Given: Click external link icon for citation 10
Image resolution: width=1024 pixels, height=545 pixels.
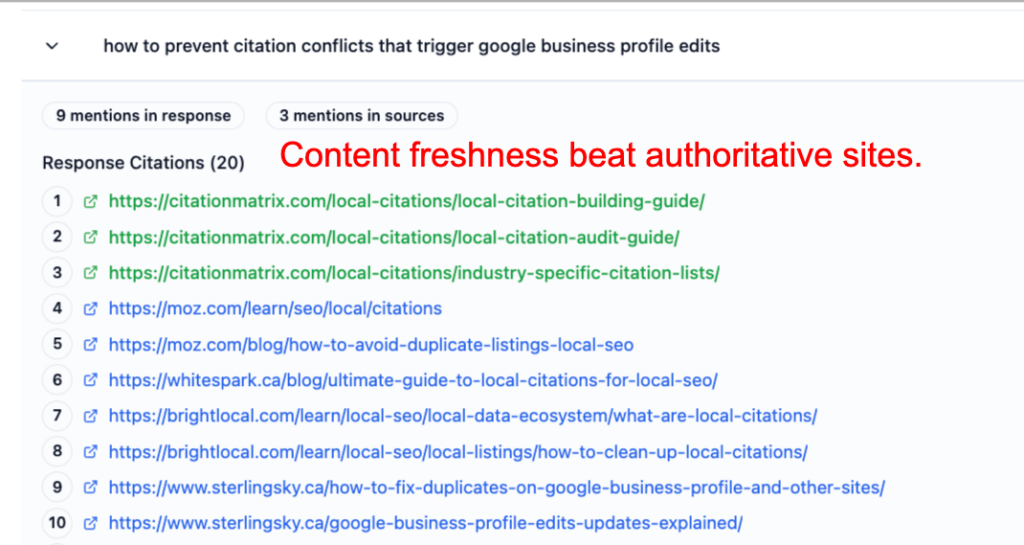Looking at the screenshot, I should point(90,523).
